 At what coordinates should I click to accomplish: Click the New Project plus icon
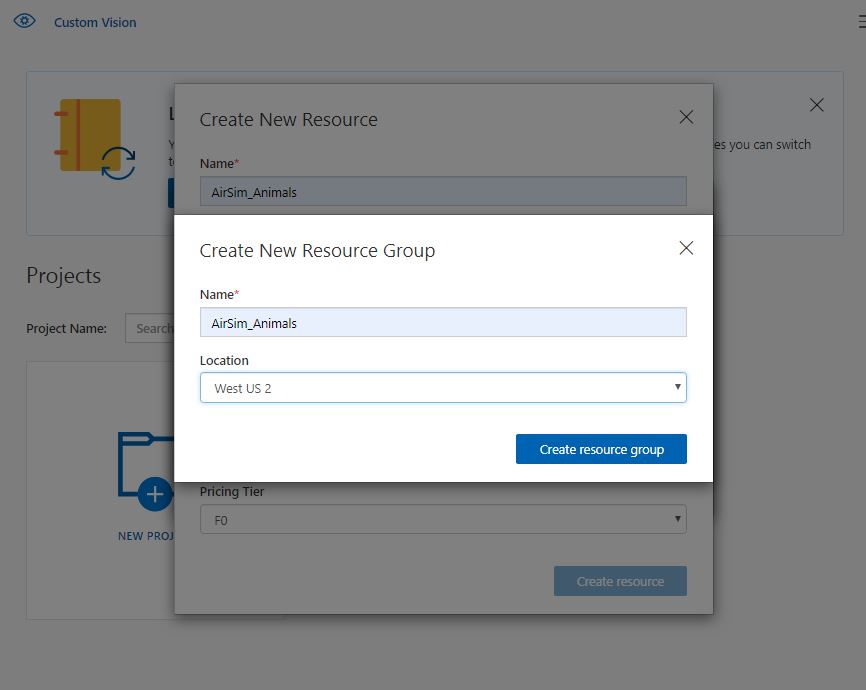[154, 493]
